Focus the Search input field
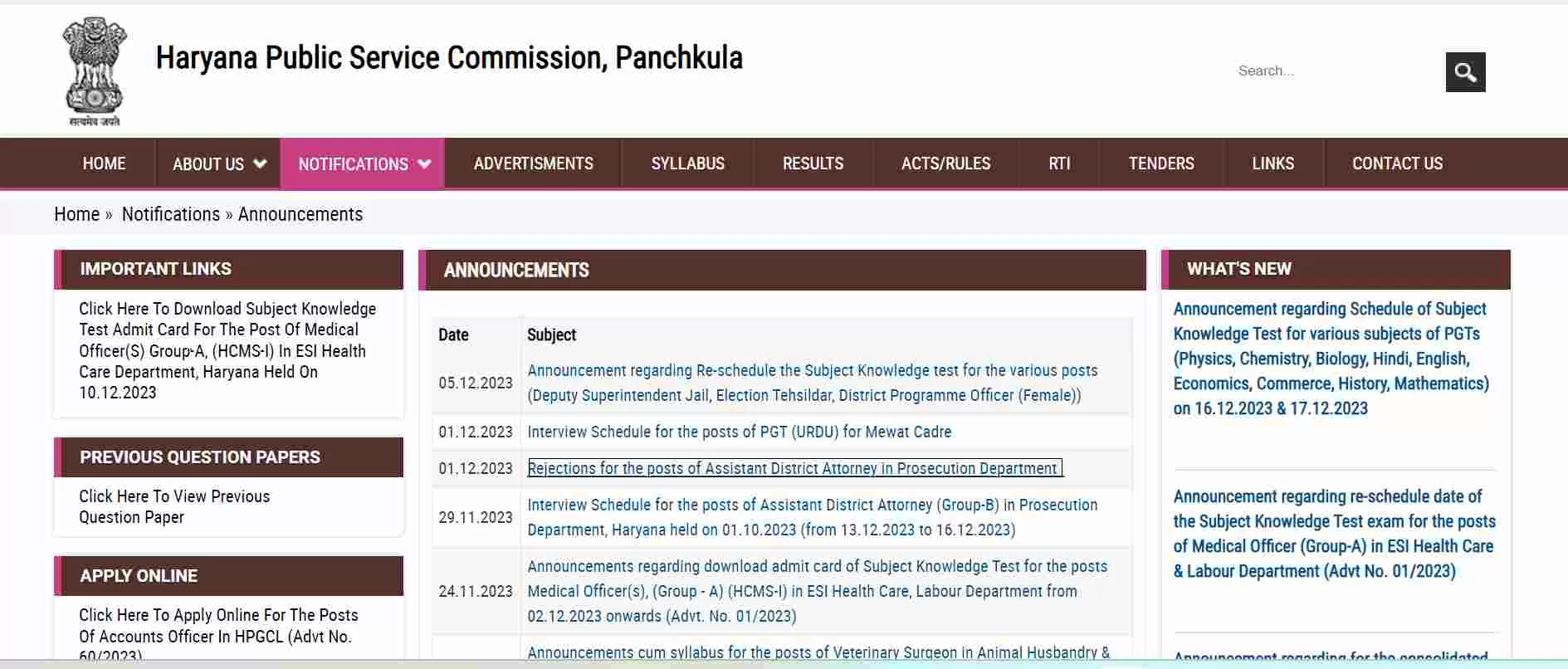Screen dimensions: 1568x669 click(1336, 71)
